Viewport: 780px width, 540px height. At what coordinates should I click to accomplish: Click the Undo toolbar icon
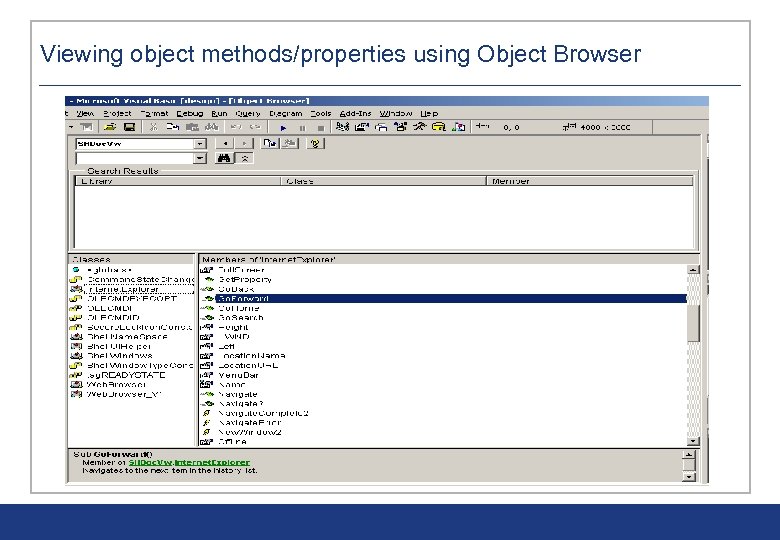coord(236,127)
